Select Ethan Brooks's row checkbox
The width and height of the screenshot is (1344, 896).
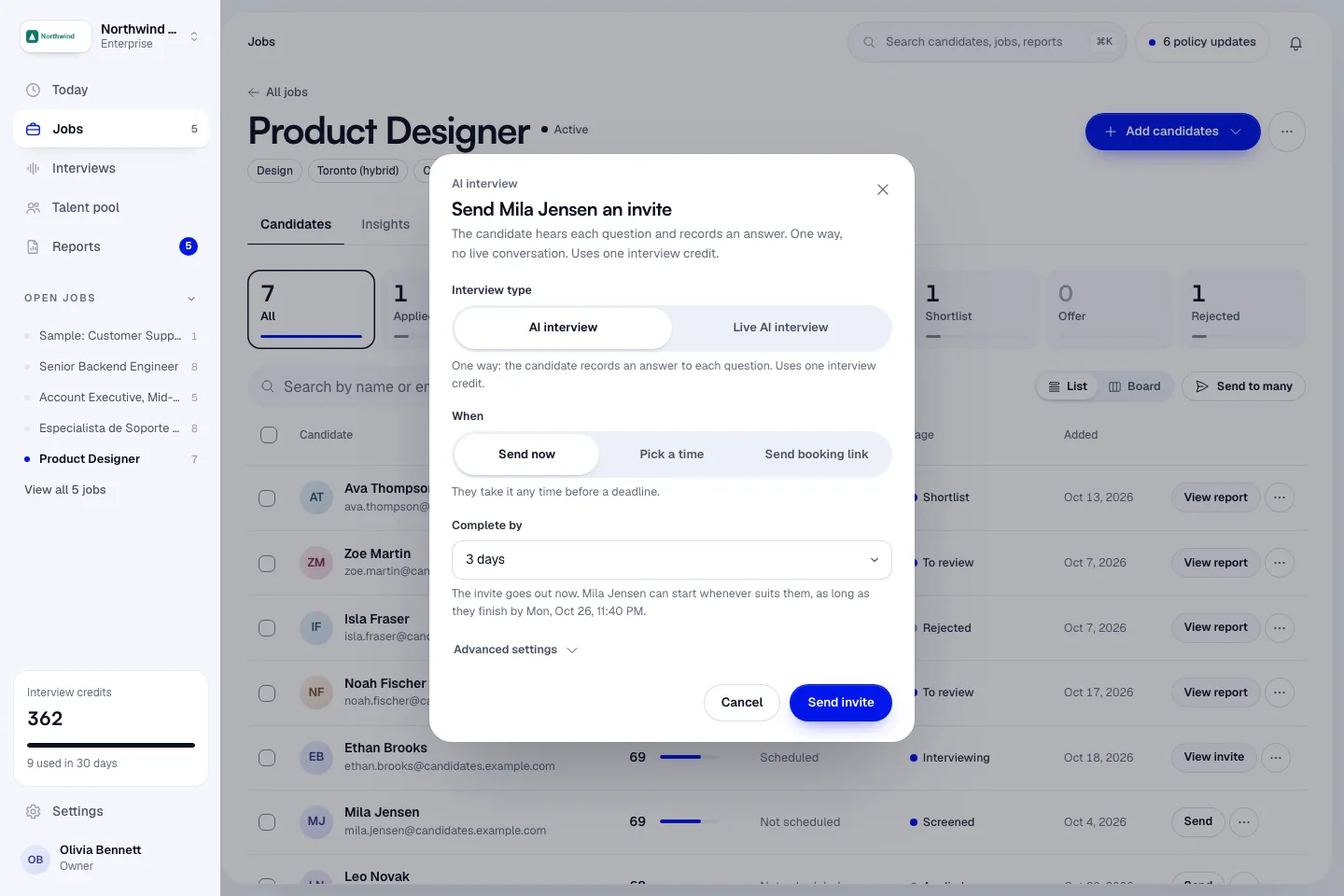pyautogui.click(x=267, y=758)
